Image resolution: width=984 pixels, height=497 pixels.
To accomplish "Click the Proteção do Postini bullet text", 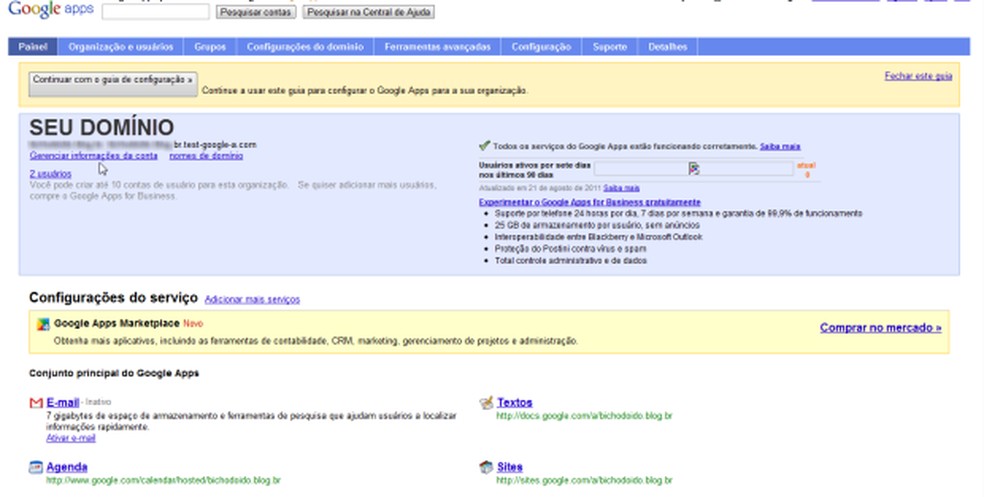I will pos(570,249).
